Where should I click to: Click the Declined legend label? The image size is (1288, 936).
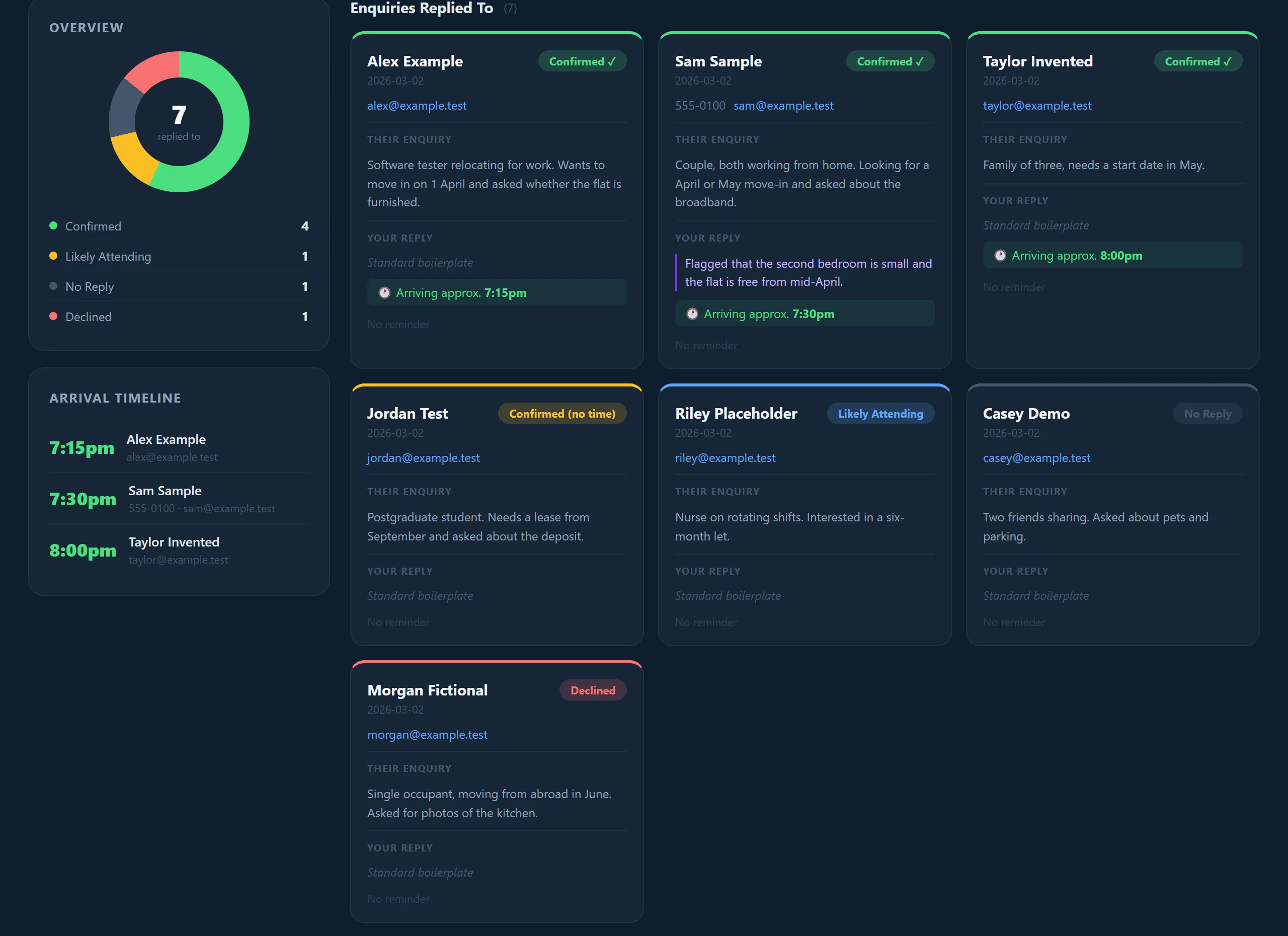[89, 317]
